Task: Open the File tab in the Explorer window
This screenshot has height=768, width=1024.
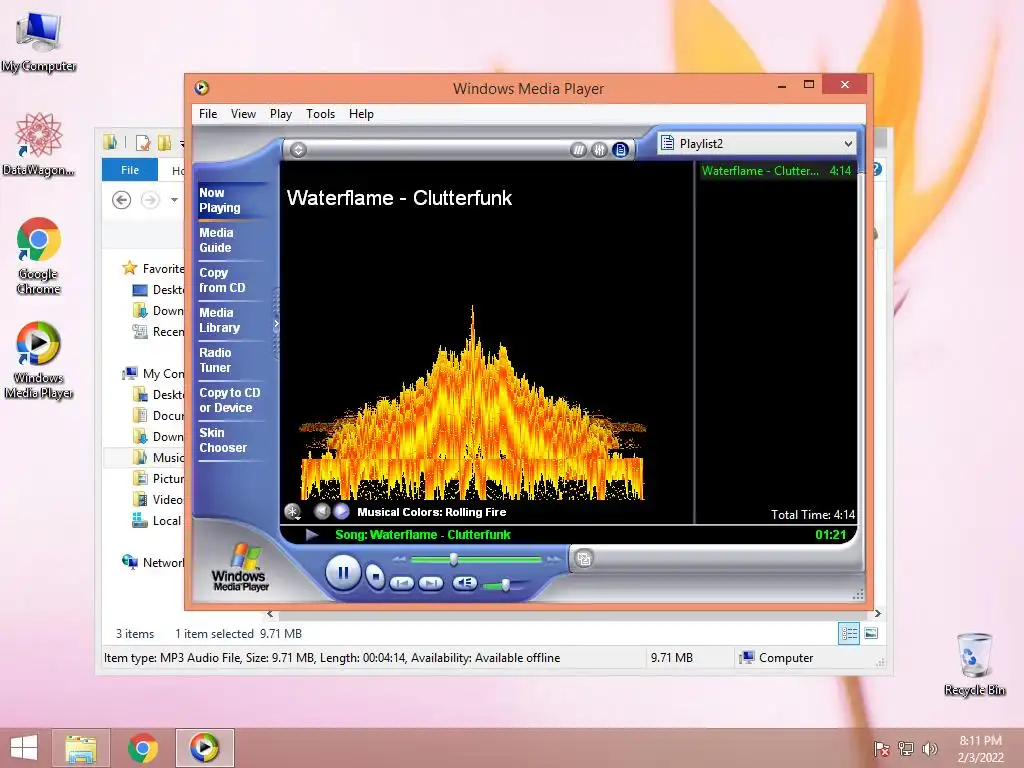Action: point(130,170)
